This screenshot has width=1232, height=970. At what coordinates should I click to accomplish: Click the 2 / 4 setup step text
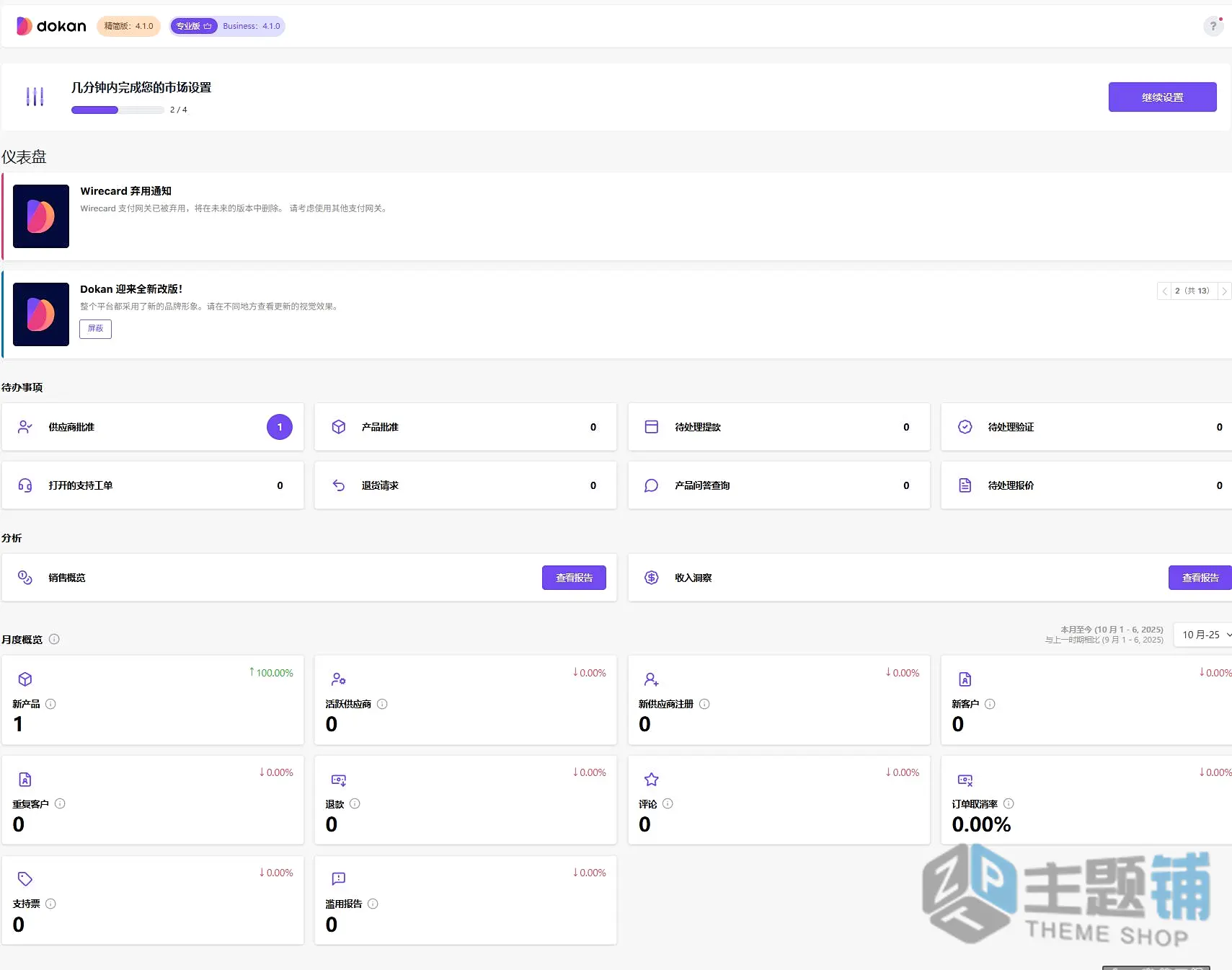click(x=178, y=110)
